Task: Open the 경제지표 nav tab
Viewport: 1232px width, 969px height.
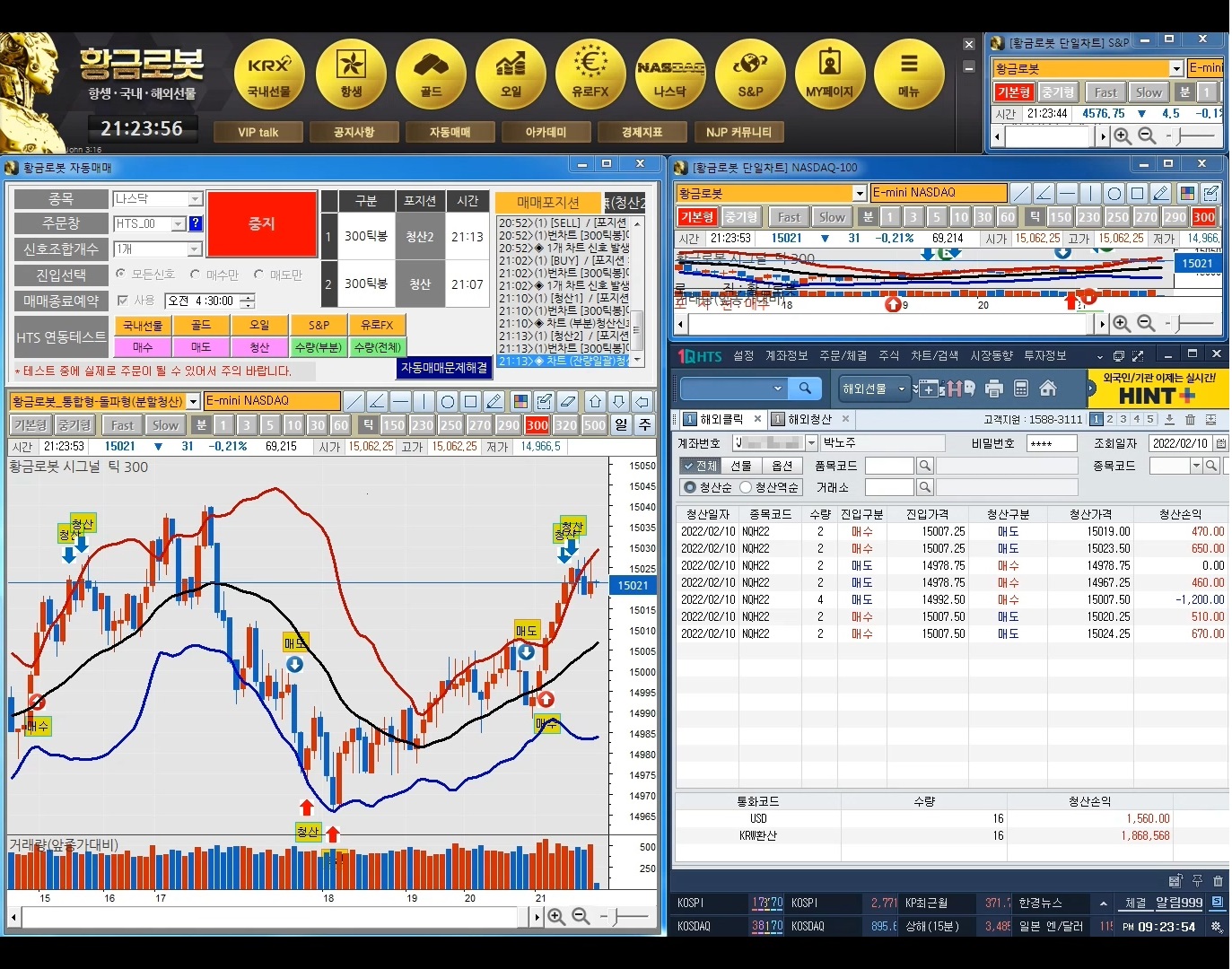Action: (x=642, y=132)
